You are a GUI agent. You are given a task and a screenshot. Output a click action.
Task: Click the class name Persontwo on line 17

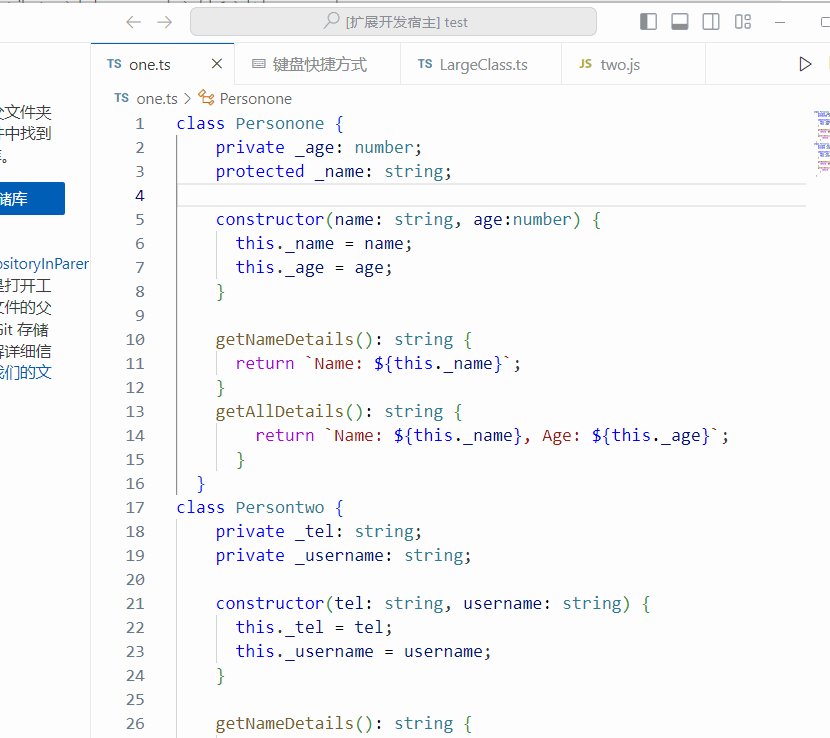click(279, 507)
